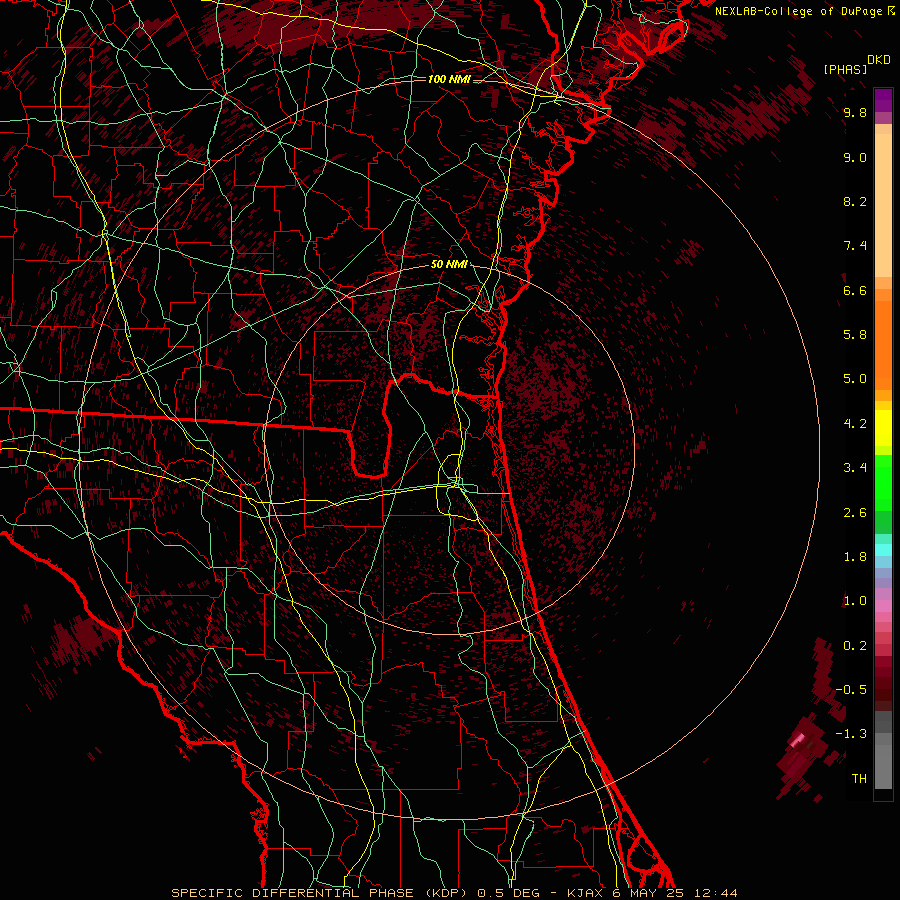Click the 3.4 scale value

click(855, 468)
